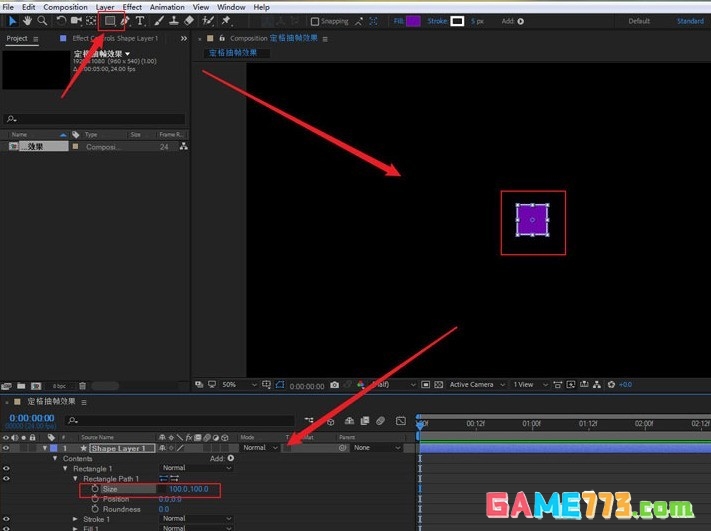Viewport: 711px width, 531px height.
Task: Enable the Snapping checkbox
Action: point(315,21)
